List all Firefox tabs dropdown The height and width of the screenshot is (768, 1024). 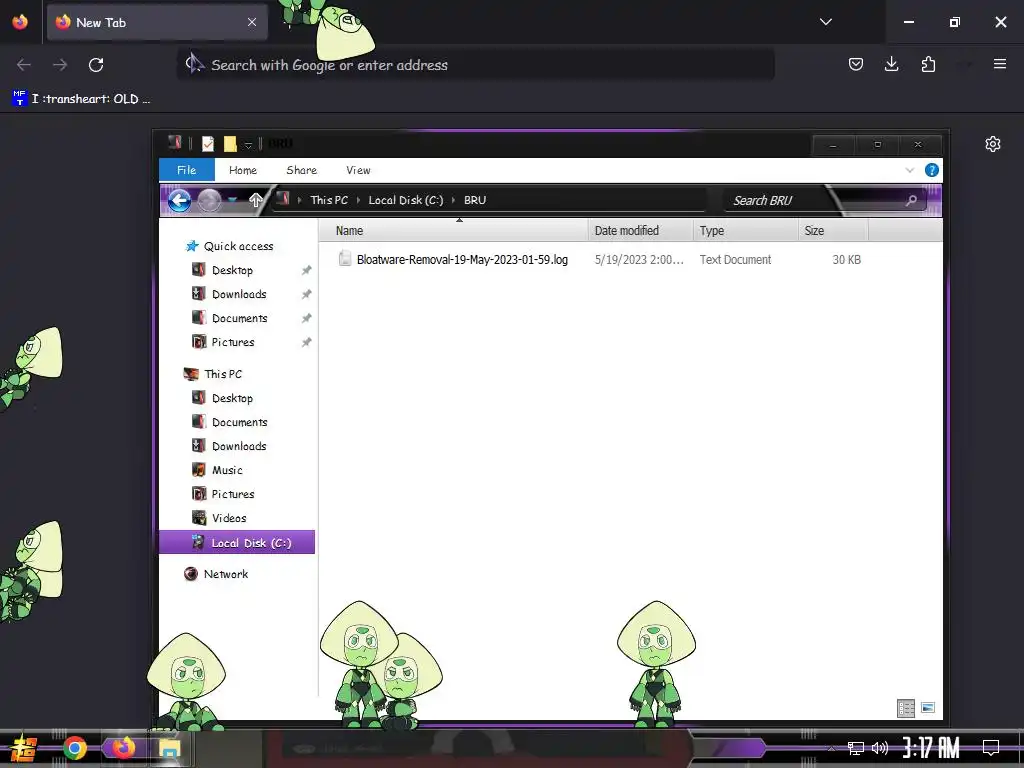pyautogui.click(x=825, y=22)
